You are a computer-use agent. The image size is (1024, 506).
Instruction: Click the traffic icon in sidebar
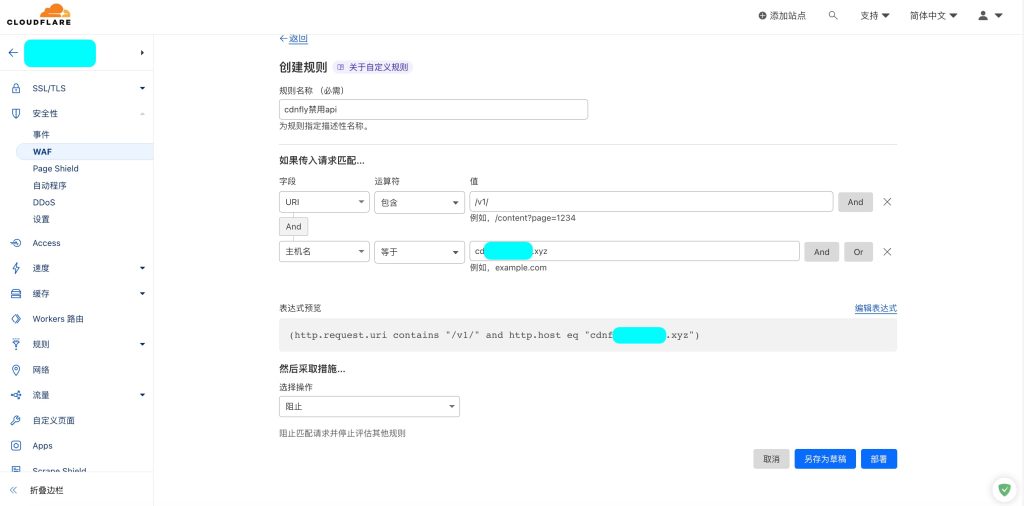(x=16, y=395)
